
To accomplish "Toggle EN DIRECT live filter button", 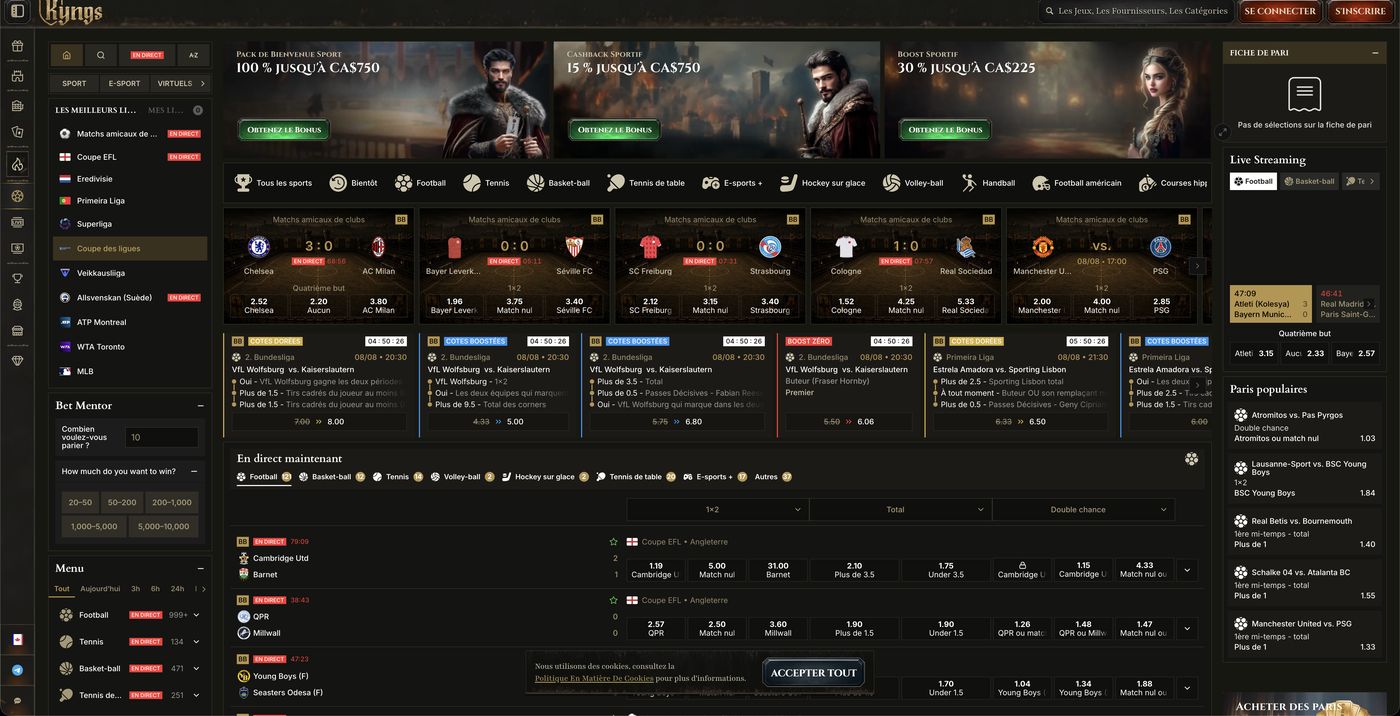I will pyautogui.click(x=147, y=55).
